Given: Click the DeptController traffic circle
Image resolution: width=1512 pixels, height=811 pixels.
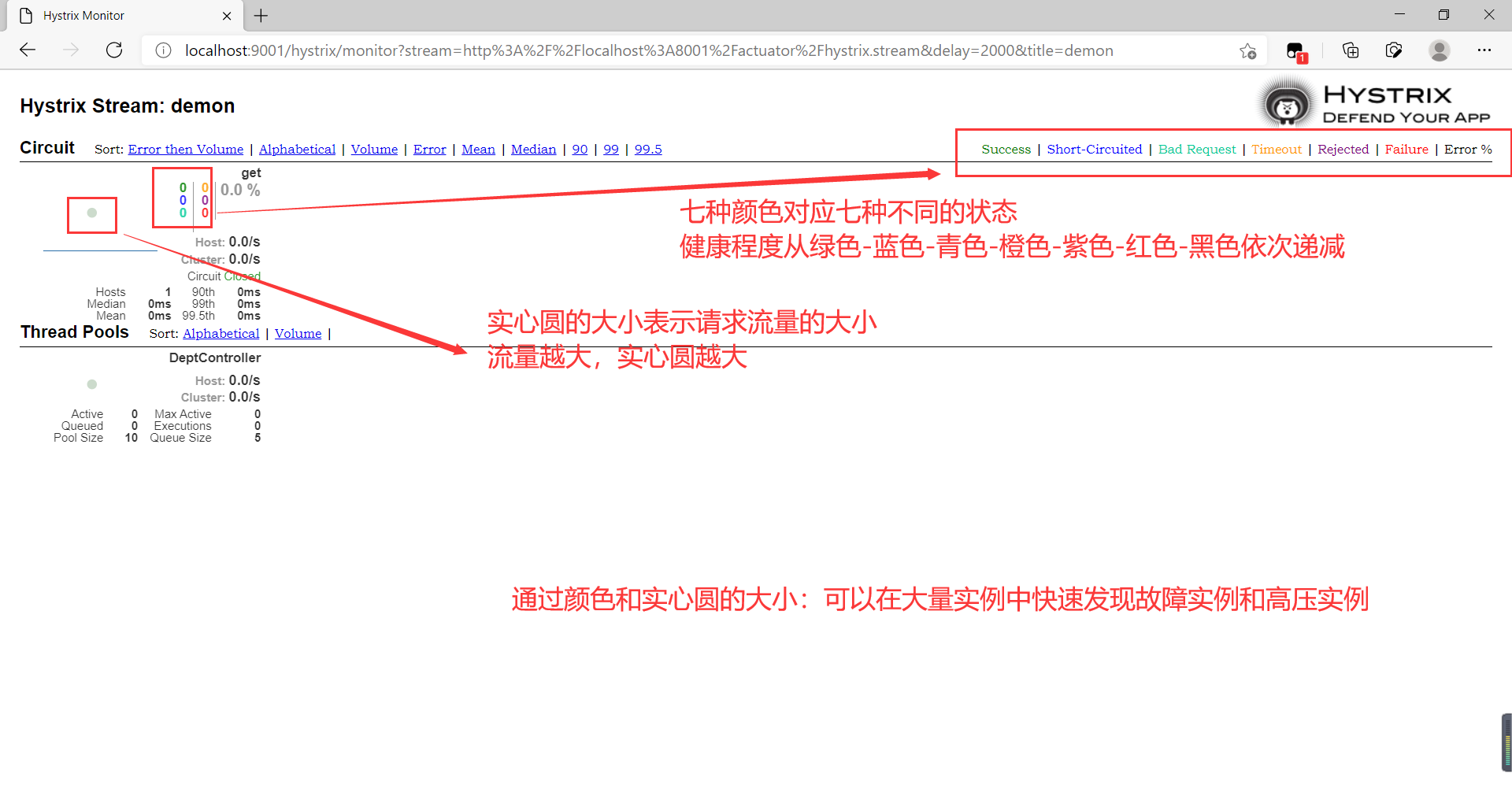Looking at the screenshot, I should 92,384.
